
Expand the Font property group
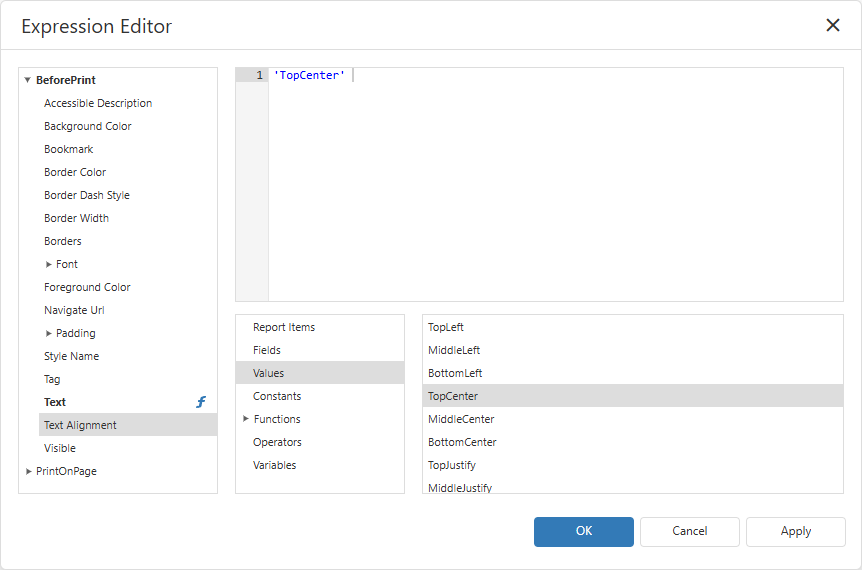coord(48,264)
